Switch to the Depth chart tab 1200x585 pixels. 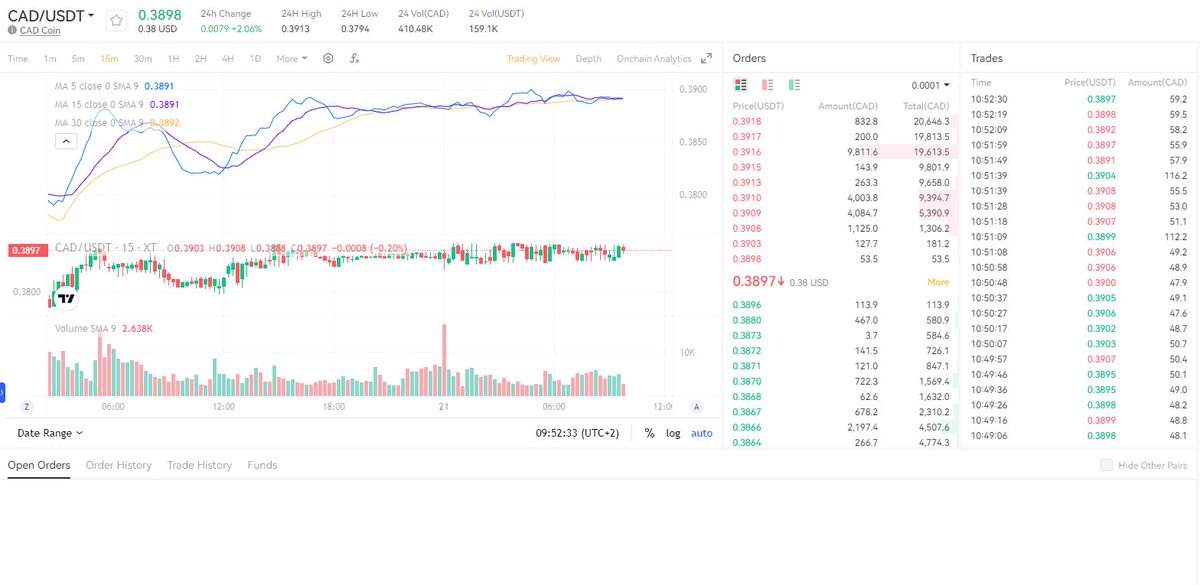click(589, 59)
